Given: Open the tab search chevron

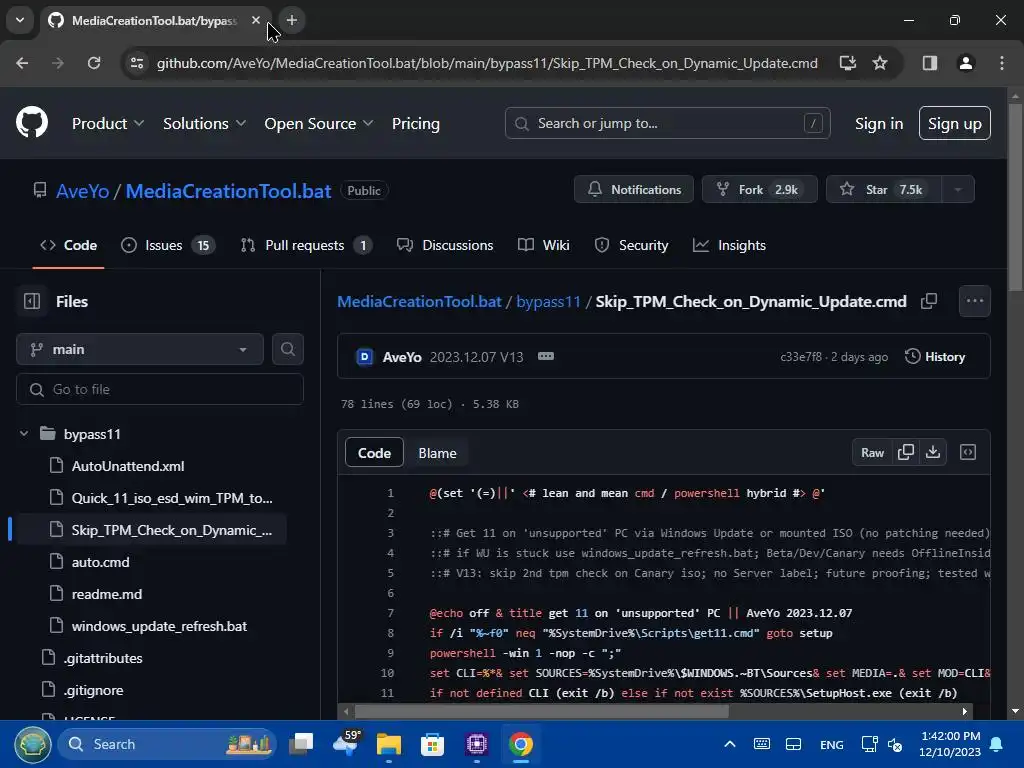Looking at the screenshot, I should [20, 20].
